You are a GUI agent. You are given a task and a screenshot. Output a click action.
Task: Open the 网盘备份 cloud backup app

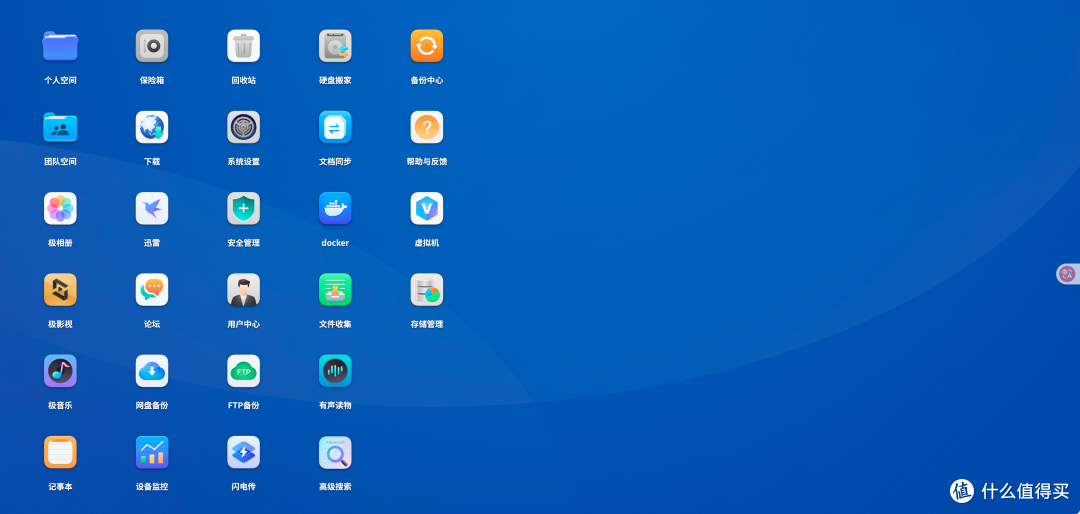152,371
